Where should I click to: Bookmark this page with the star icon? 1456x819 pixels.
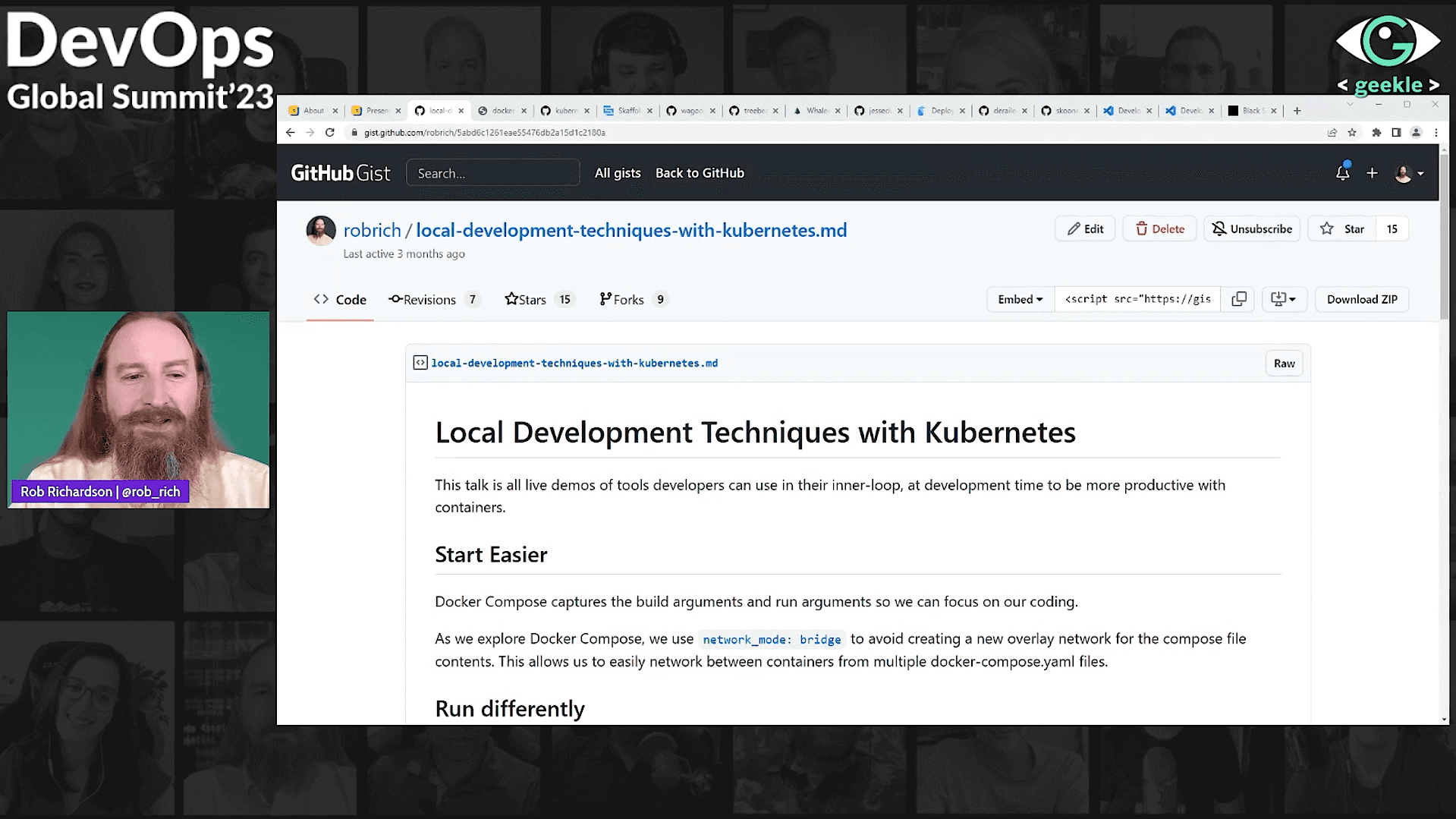pyautogui.click(x=1351, y=132)
